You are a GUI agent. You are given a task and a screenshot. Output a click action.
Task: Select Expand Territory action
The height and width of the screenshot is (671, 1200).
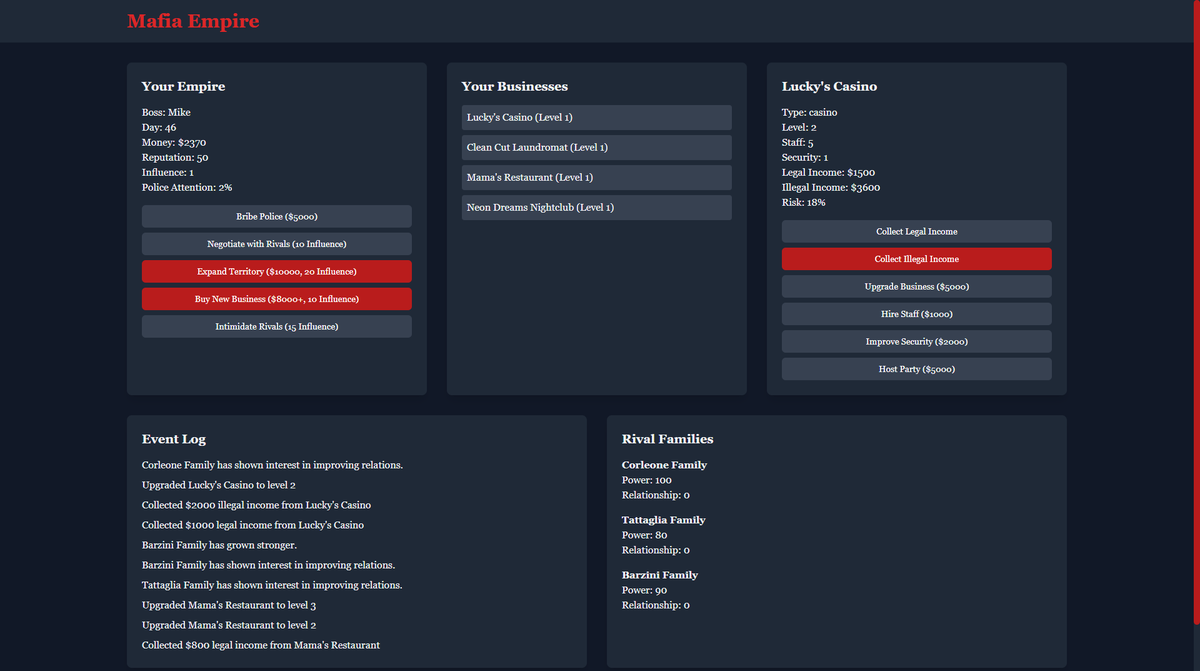[x=276, y=271]
